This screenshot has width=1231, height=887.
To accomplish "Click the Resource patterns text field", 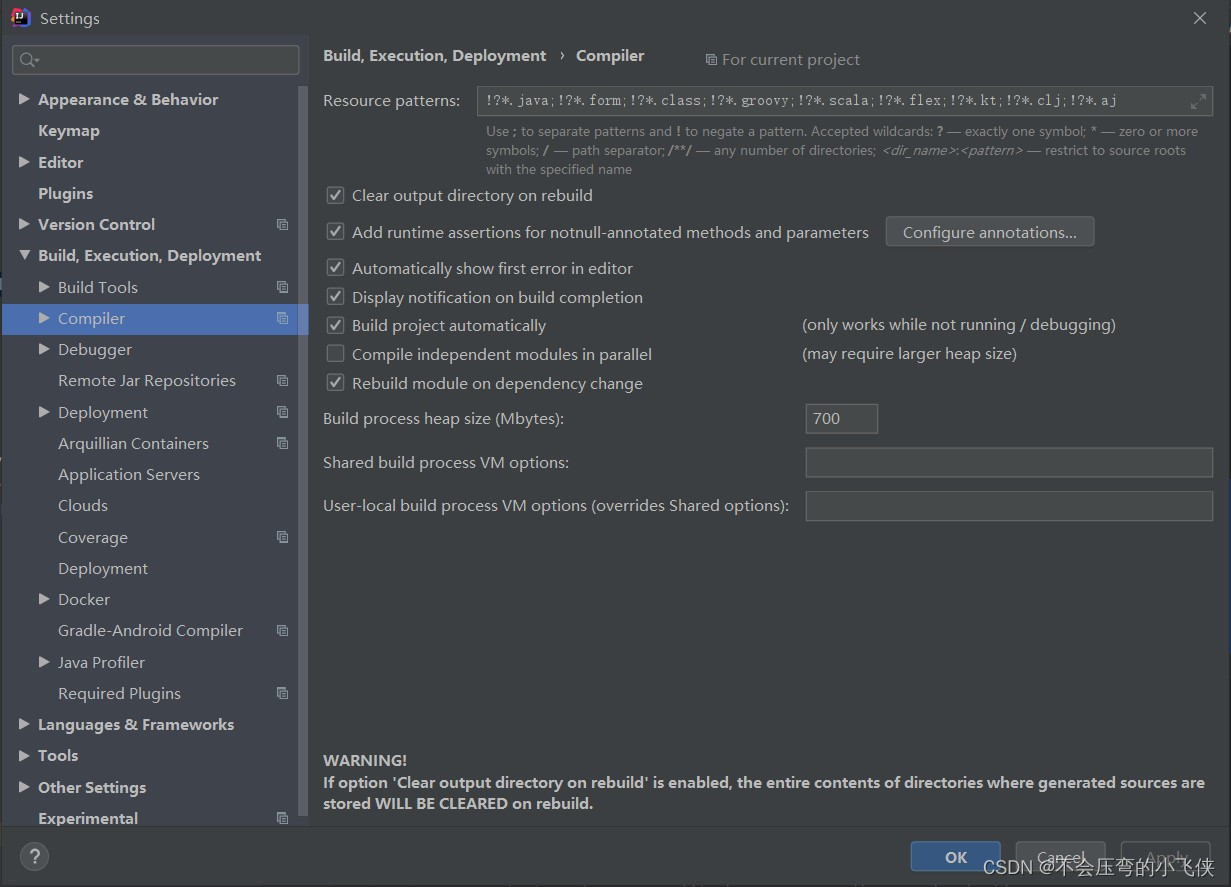I will pyautogui.click(x=844, y=101).
